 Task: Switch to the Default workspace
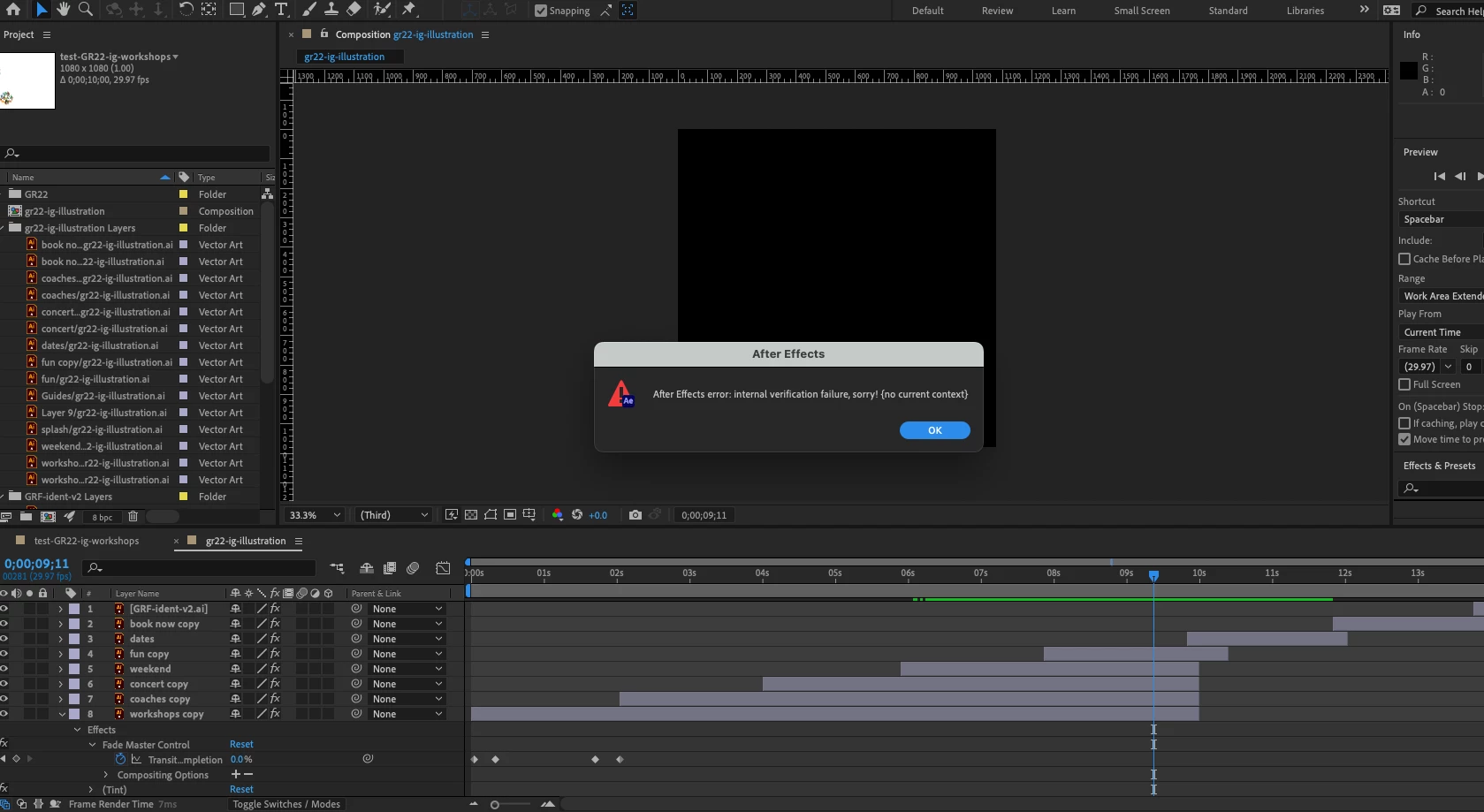coord(928,11)
